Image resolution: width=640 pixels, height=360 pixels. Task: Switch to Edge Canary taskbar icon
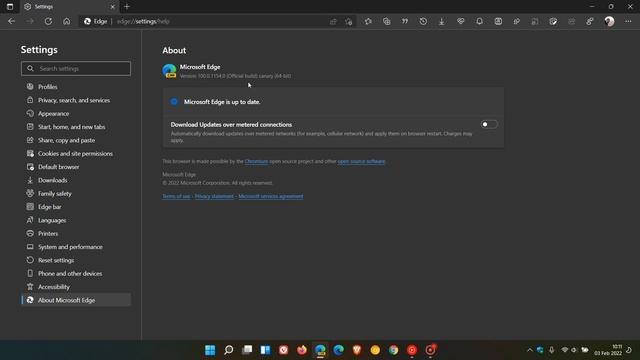point(320,350)
